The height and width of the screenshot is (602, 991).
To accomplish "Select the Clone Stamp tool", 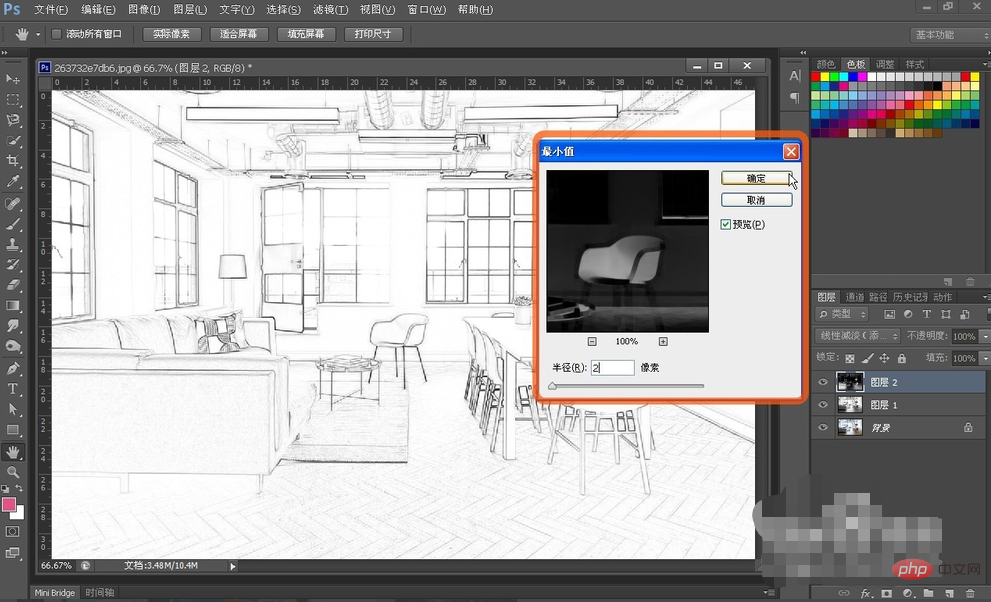I will click(x=13, y=244).
